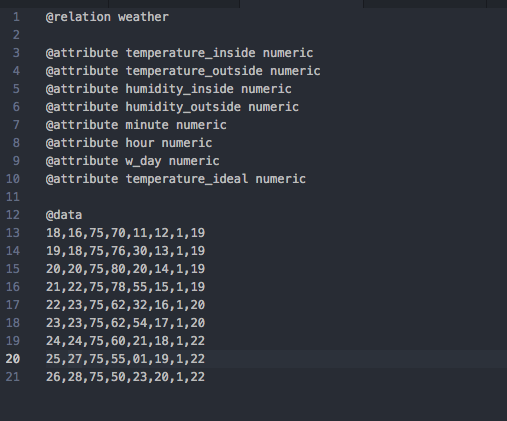Click line number 2 in the gutter
Screen dimensions: 507x421
point(16,35)
